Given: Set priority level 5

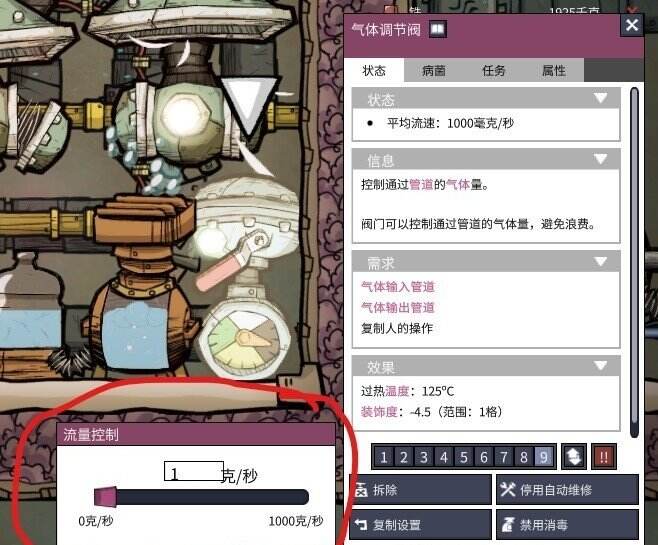Looking at the screenshot, I should pyautogui.click(x=464, y=457).
